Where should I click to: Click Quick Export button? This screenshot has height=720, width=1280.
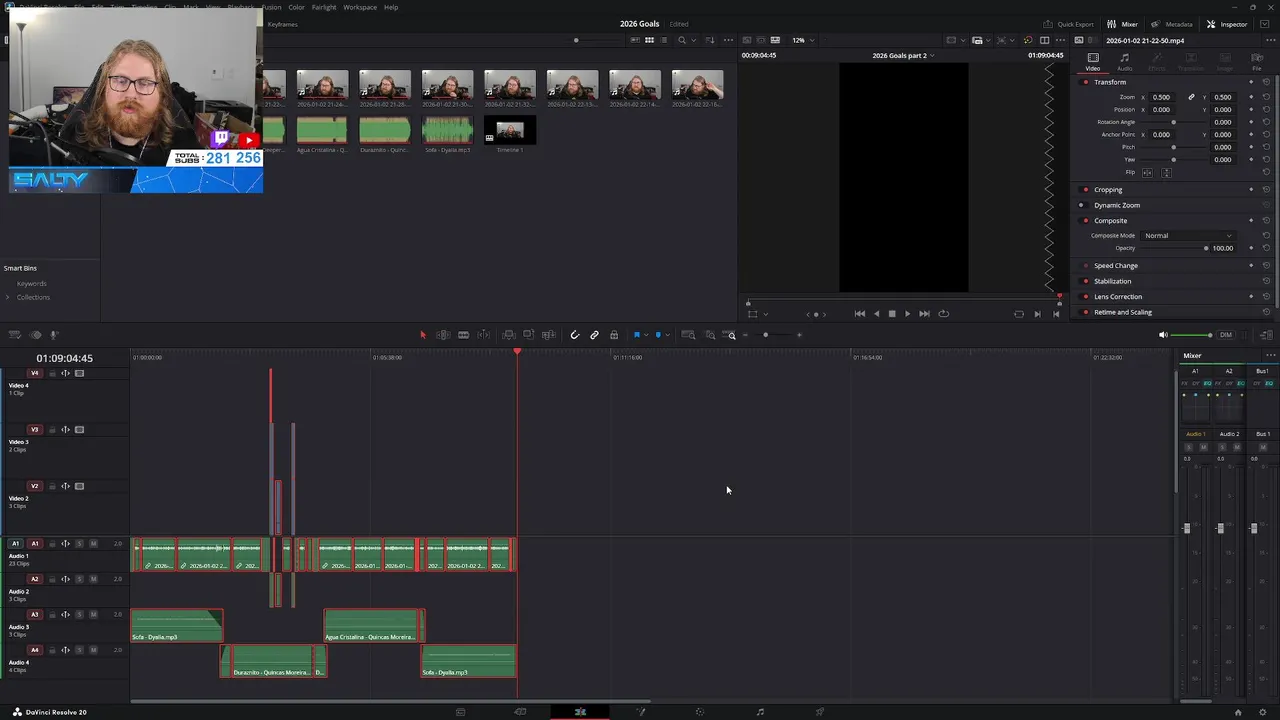click(x=1068, y=24)
